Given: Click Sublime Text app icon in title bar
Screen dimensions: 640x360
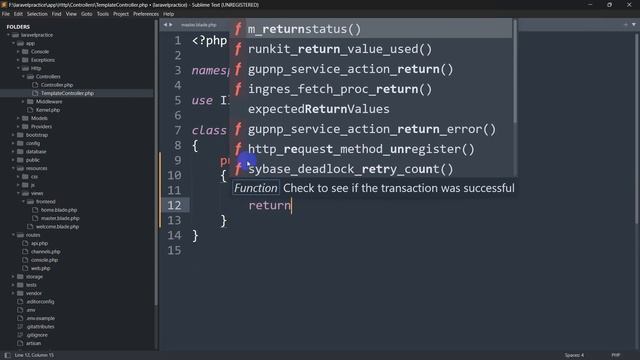Looking at the screenshot, I should coord(4,5).
